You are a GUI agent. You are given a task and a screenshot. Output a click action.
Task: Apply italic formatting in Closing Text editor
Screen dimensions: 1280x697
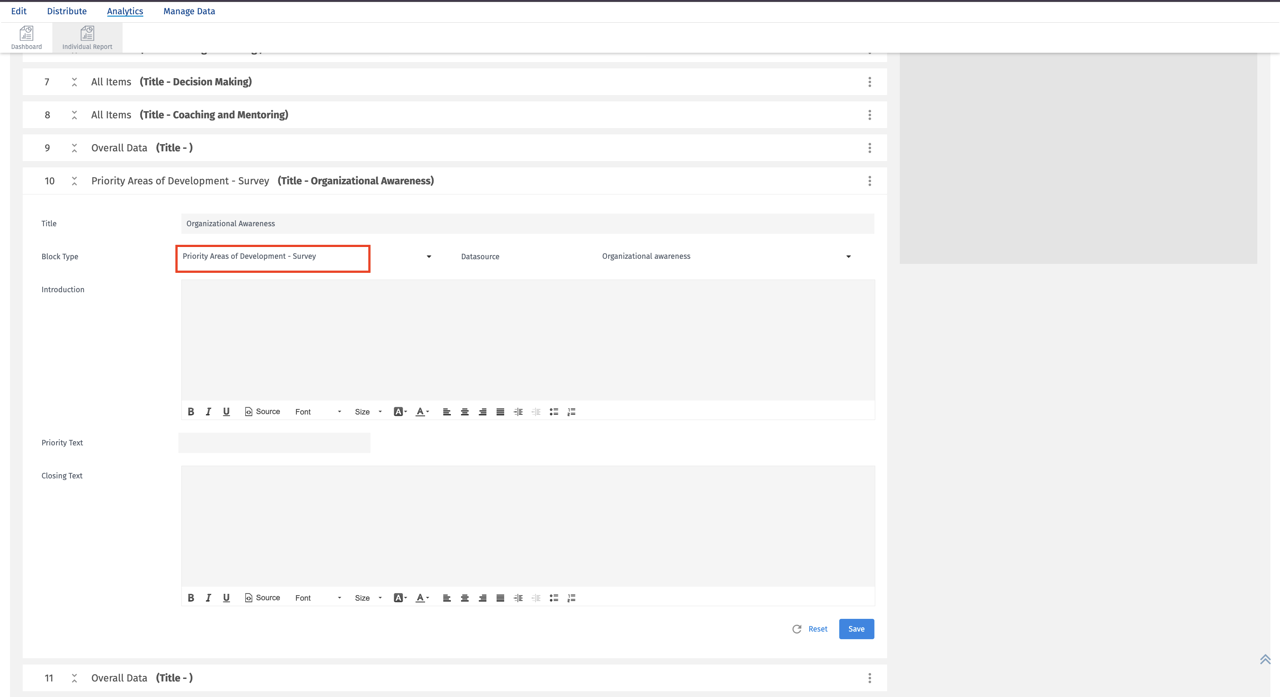pos(208,597)
